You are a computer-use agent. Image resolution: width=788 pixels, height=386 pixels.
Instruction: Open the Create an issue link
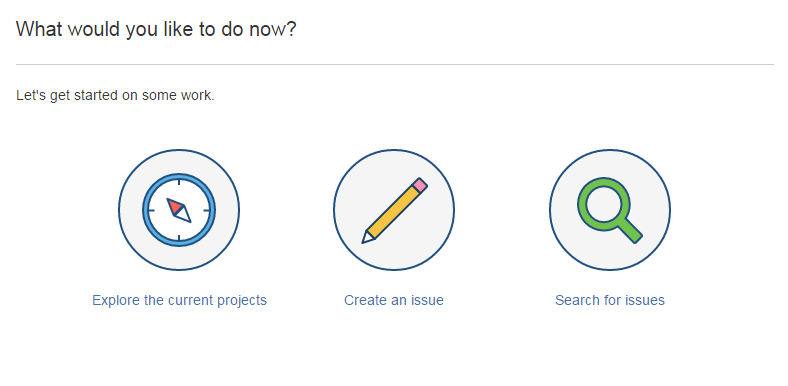pyautogui.click(x=394, y=300)
